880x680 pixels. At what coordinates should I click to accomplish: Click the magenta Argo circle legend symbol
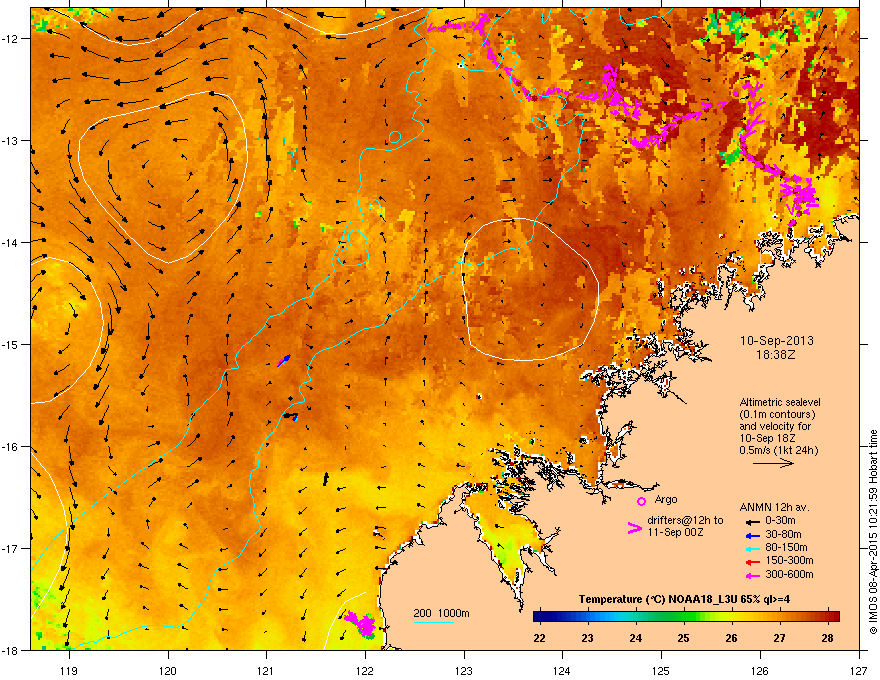coord(641,501)
